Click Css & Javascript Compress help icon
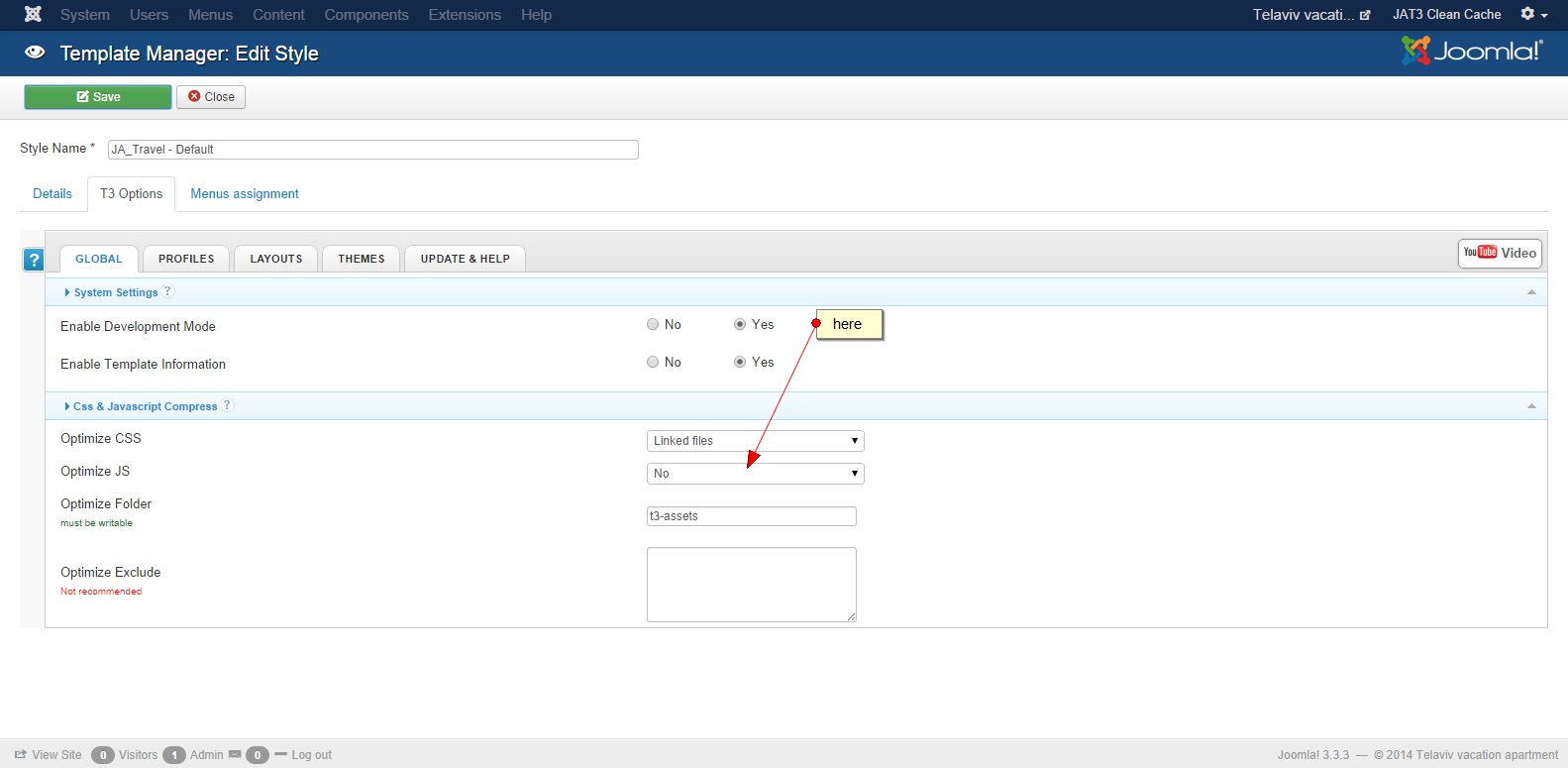Screen dimensions: 1568x768 227,405
